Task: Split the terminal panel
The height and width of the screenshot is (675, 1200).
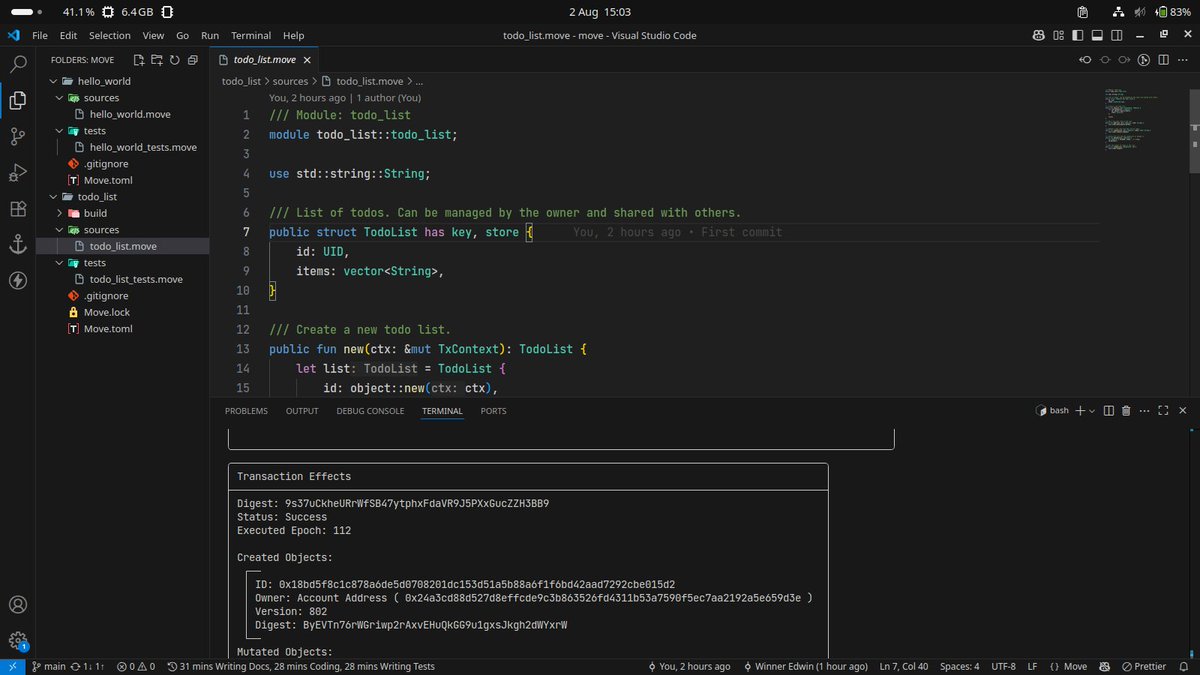Action: [1109, 411]
